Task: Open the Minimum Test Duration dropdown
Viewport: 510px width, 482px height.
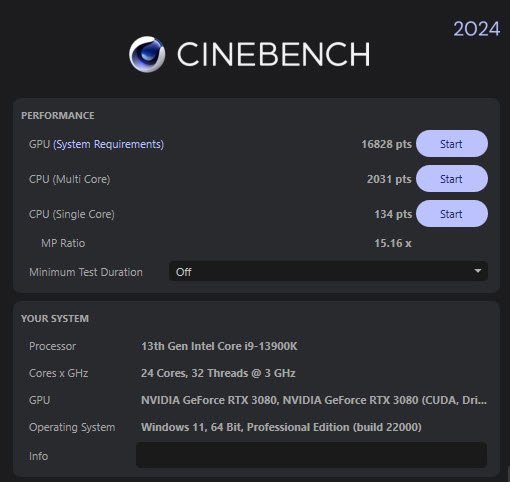Action: 328,271
